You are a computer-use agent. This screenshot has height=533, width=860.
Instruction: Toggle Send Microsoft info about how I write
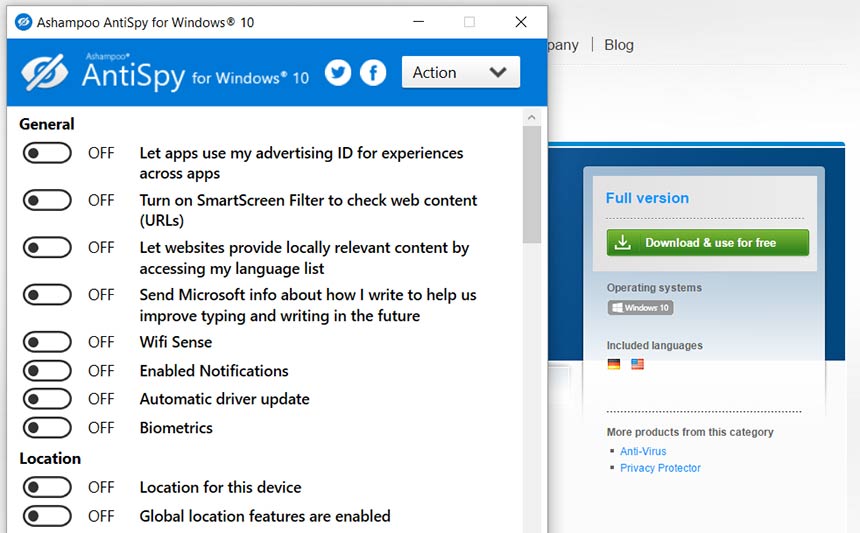click(47, 294)
